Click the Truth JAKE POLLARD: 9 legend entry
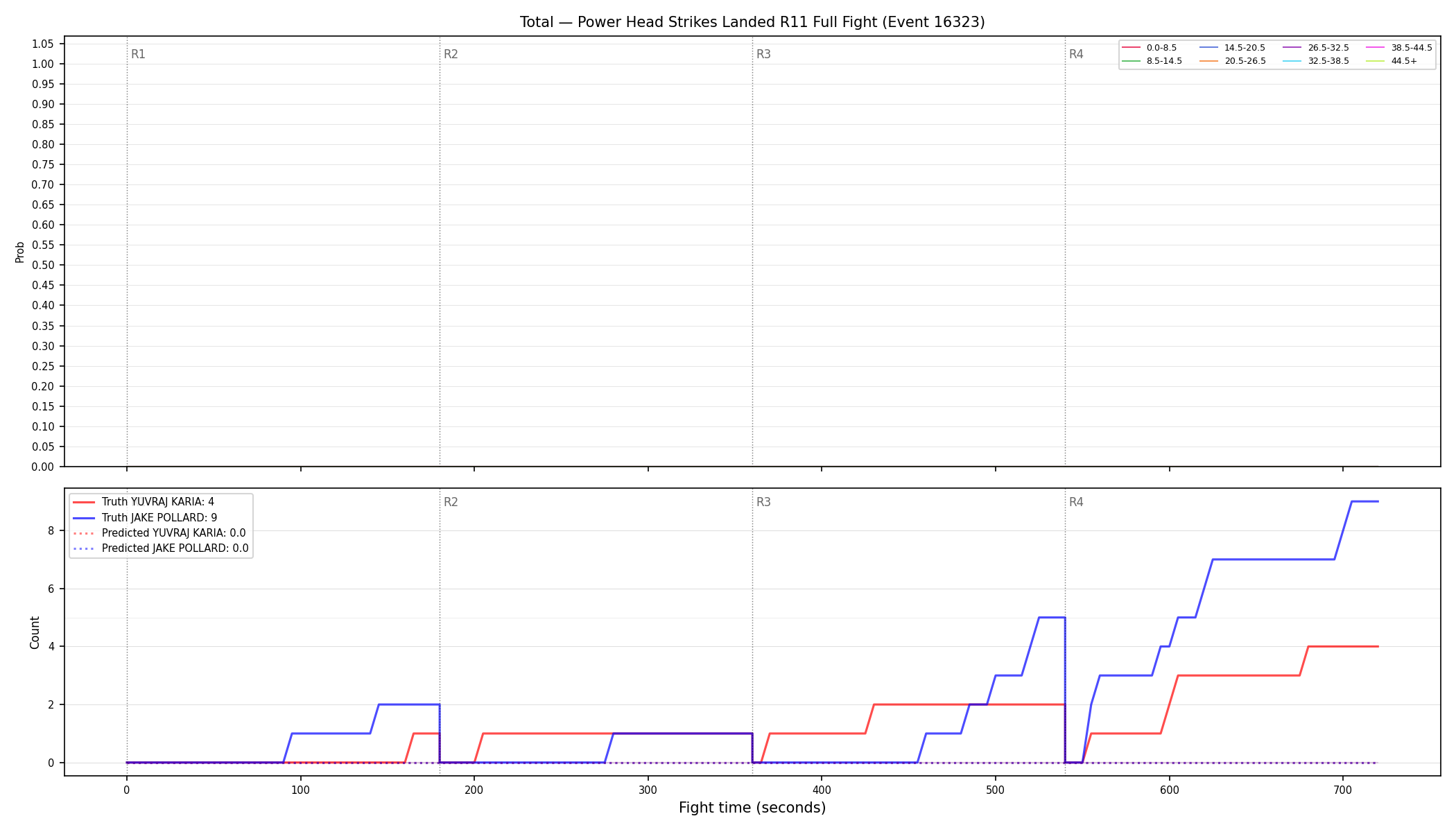This screenshot has height=832, width=1456. click(x=145, y=517)
